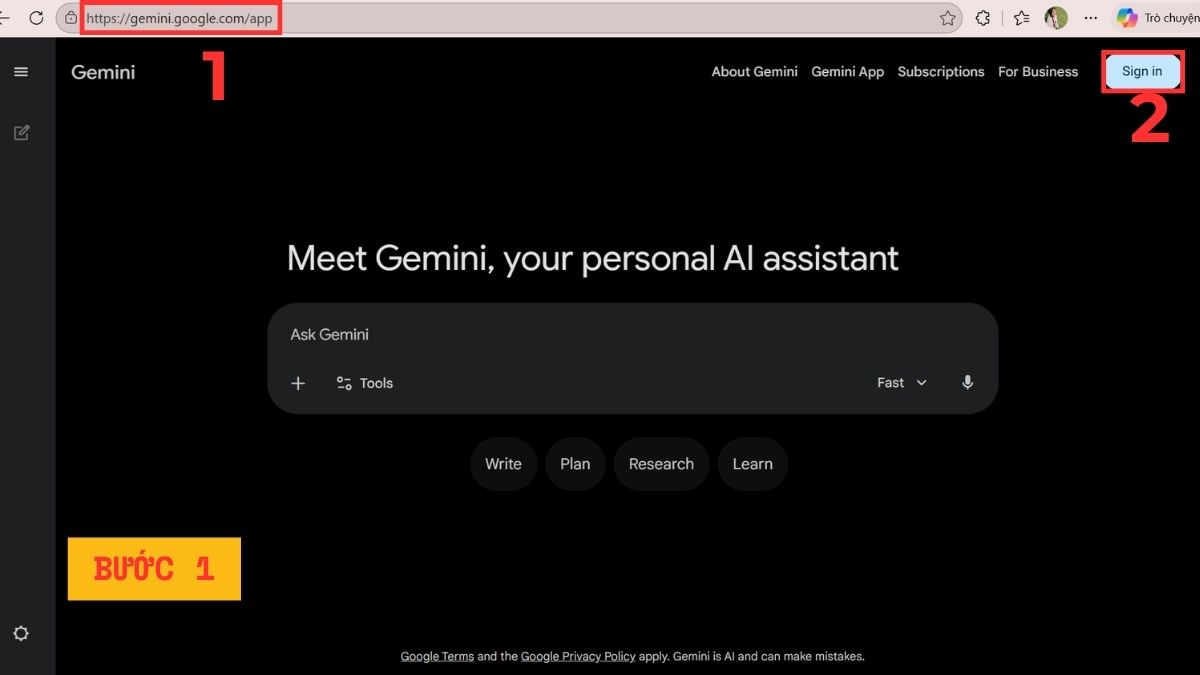Click the Gemini logo text
The image size is (1200, 675).
103,72
